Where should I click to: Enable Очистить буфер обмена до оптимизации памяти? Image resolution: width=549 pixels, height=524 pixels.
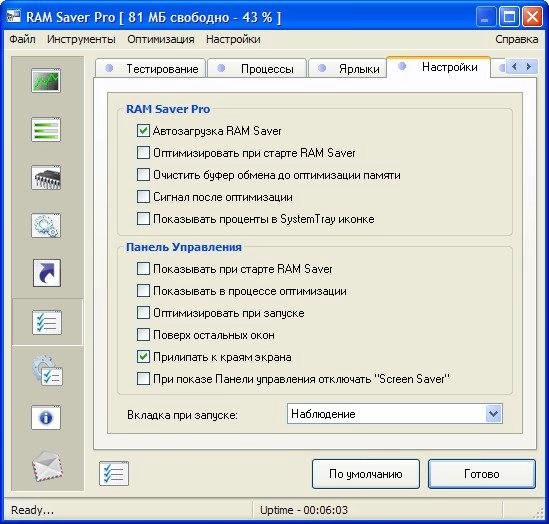click(143, 175)
